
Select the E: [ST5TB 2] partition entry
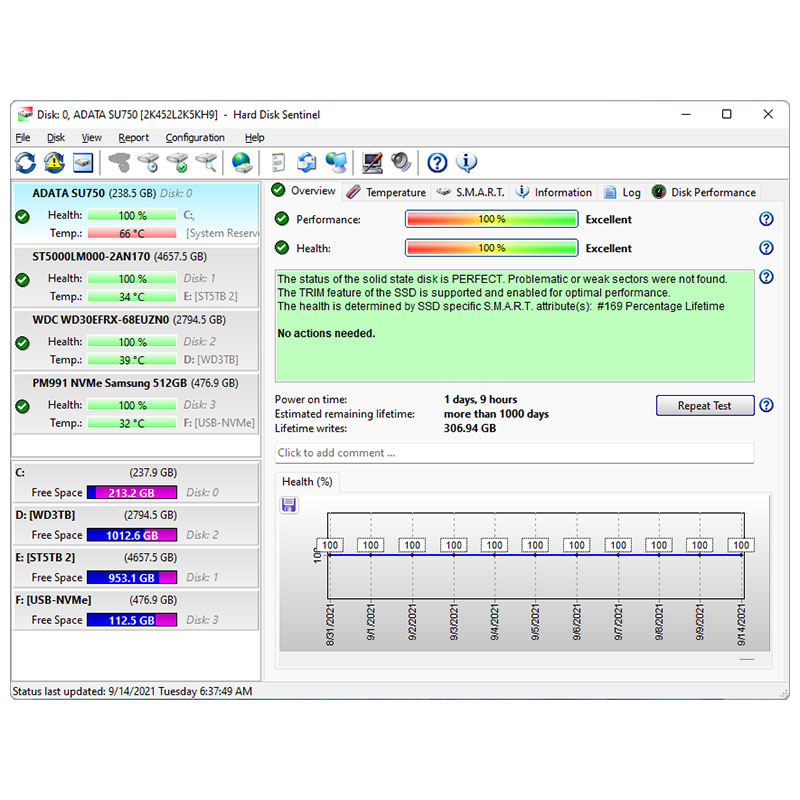(136, 567)
